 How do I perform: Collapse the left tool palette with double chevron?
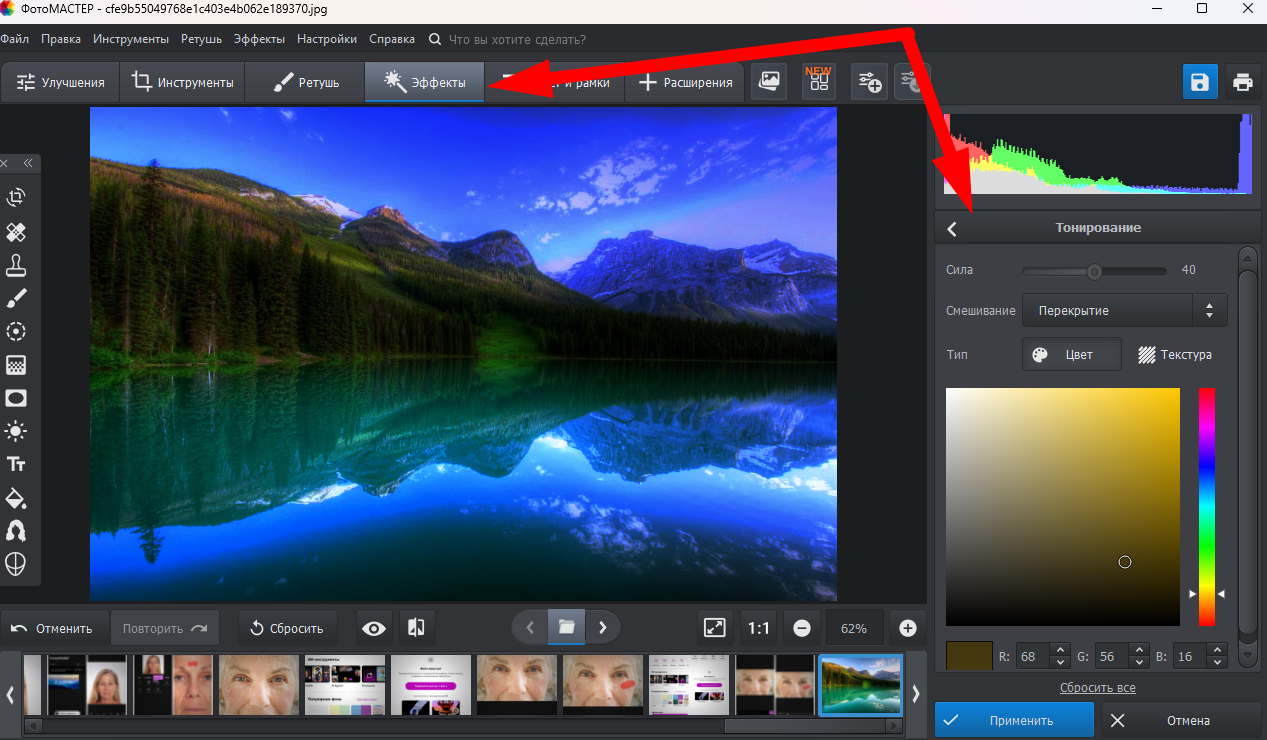[x=28, y=163]
